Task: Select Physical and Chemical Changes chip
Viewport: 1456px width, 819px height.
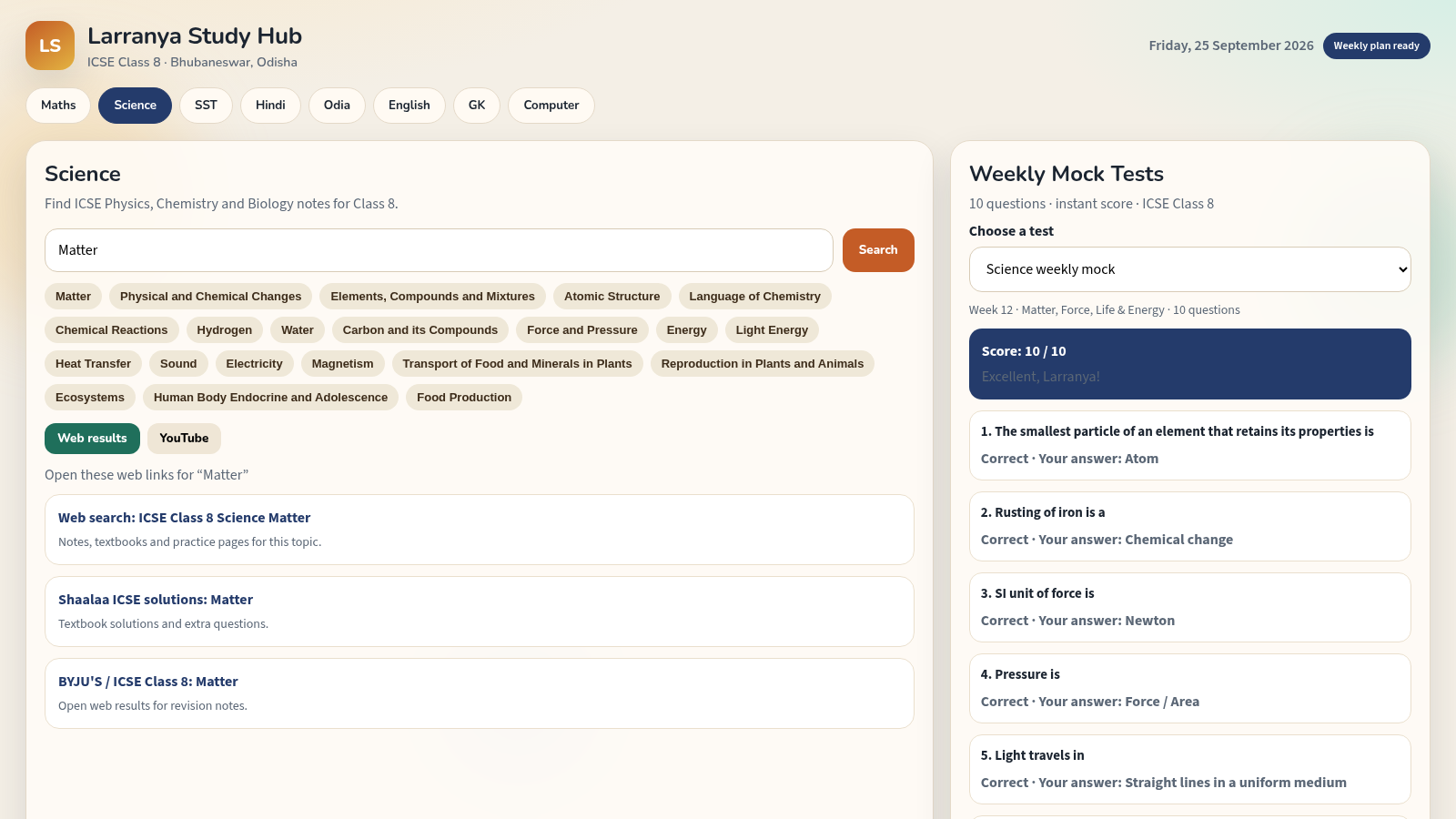Action: tap(210, 297)
